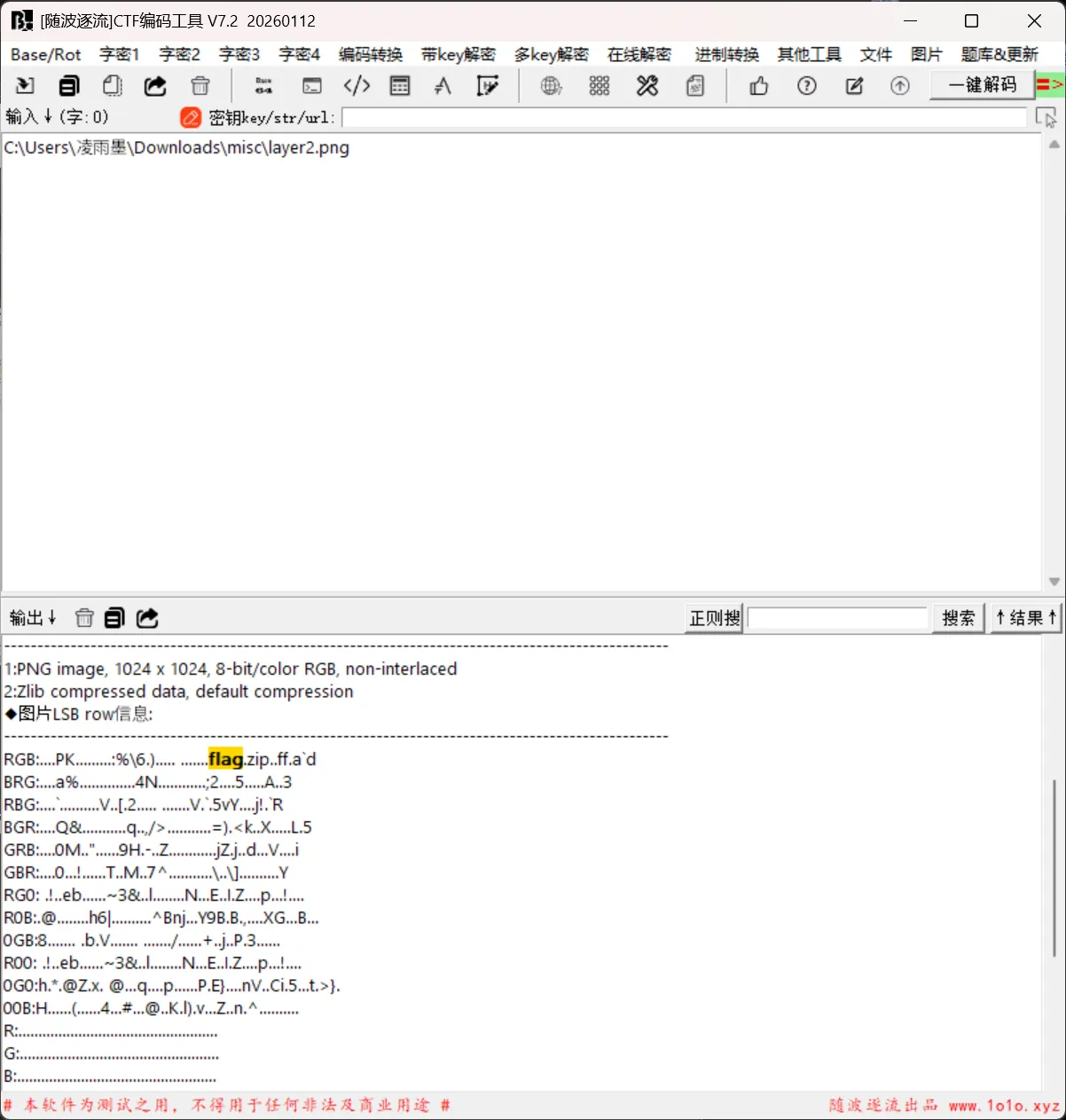Open the 编码转换 menu
The image size is (1066, 1120).
(371, 54)
